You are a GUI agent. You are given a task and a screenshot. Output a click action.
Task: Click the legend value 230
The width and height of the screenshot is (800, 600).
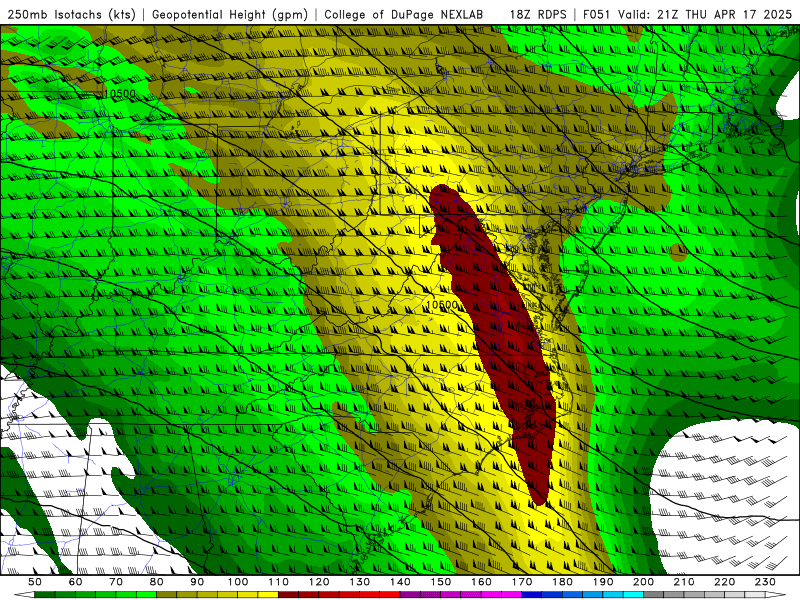click(x=765, y=582)
